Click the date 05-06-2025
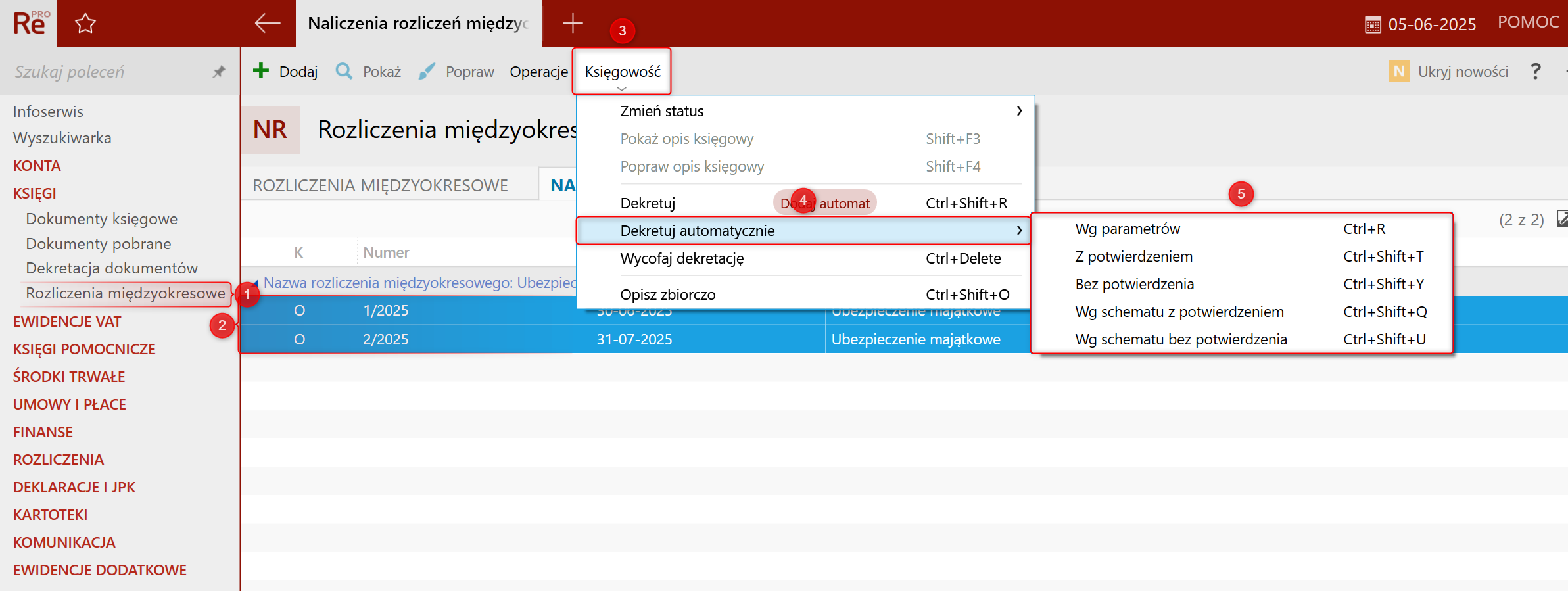The height and width of the screenshot is (591, 1568). 1432,25
